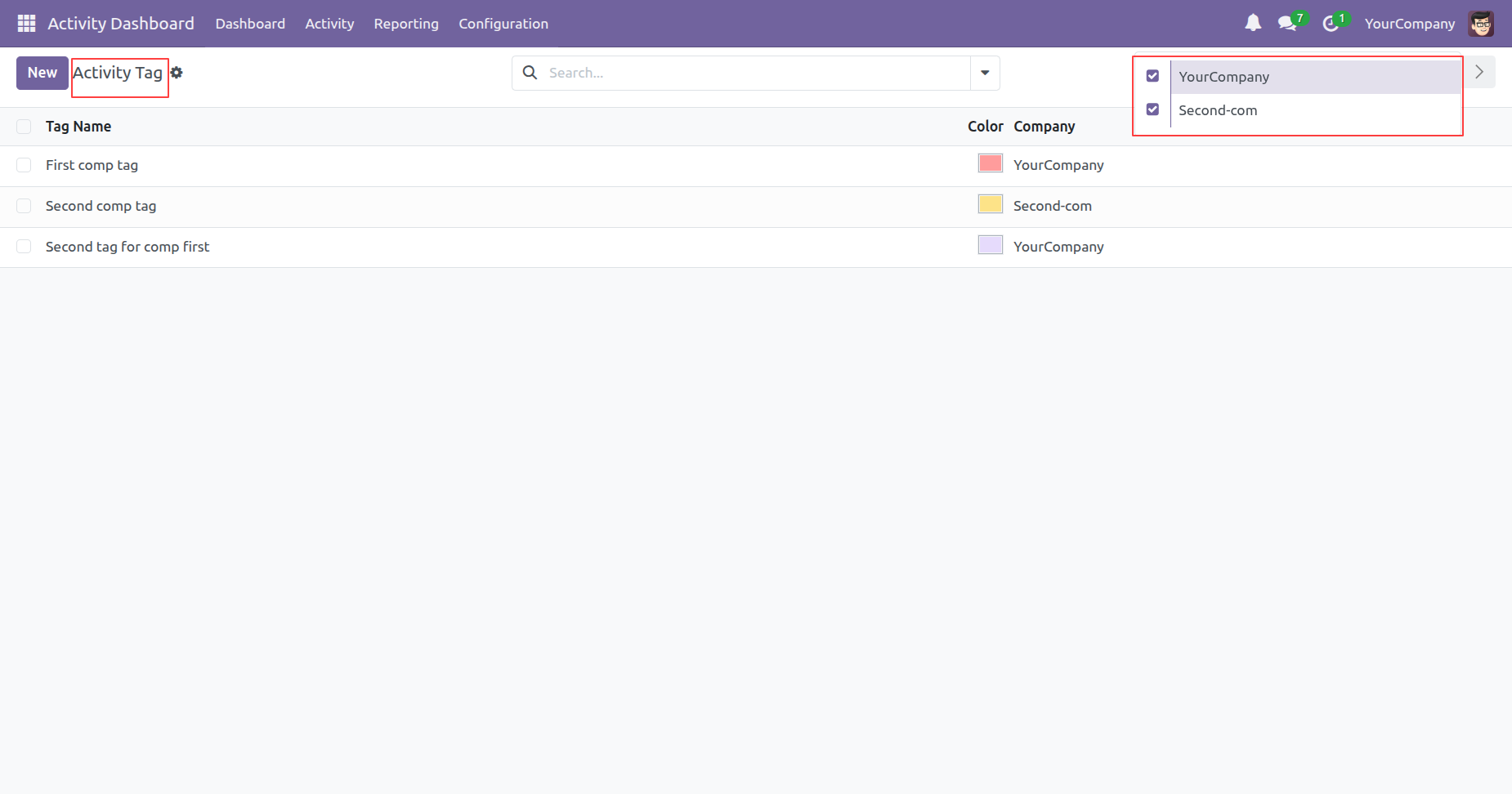1512x794 pixels.
Task: Open the Dashboard menu
Action: click(x=250, y=24)
